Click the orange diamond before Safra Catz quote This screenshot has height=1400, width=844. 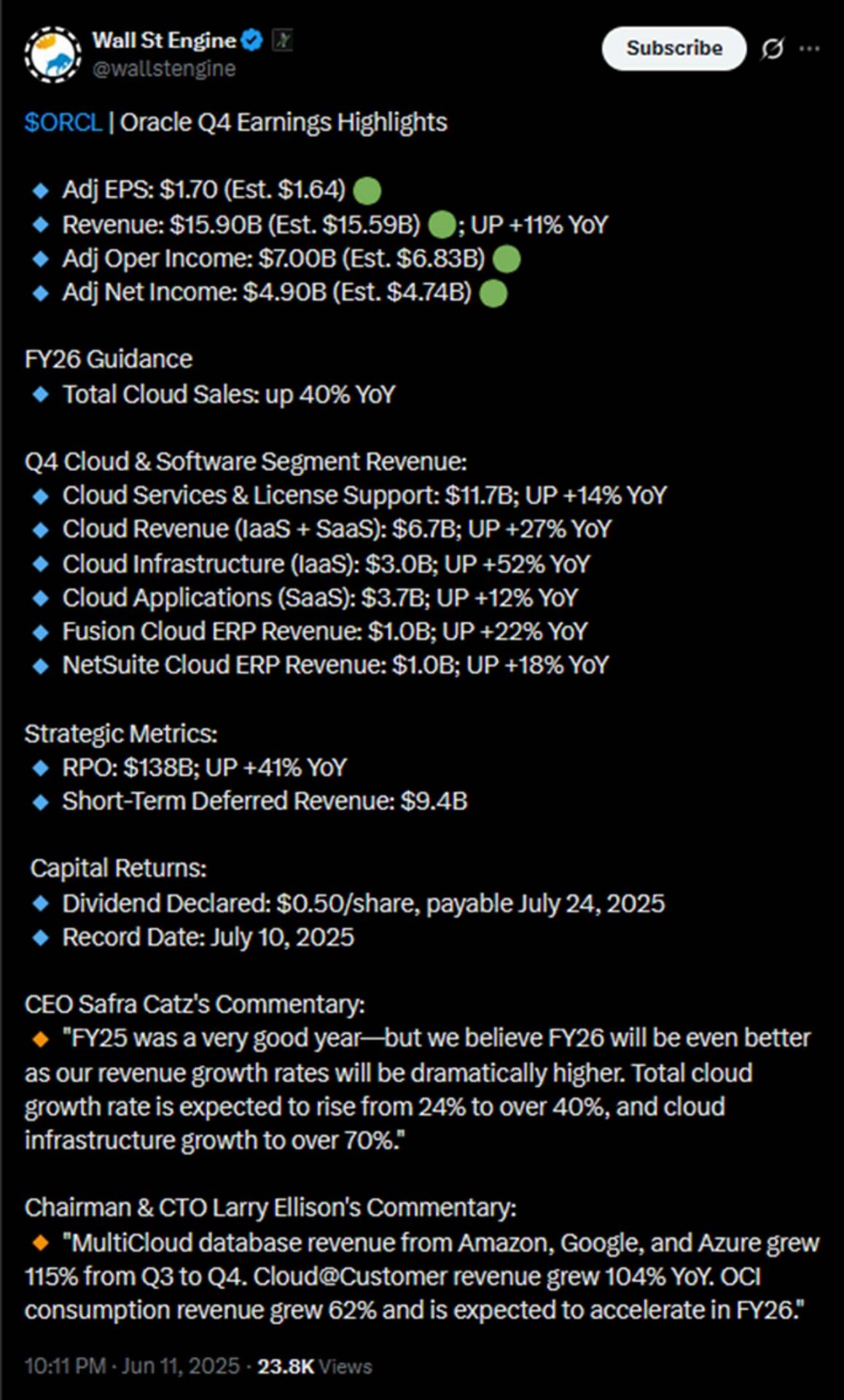pyautogui.click(x=41, y=1038)
